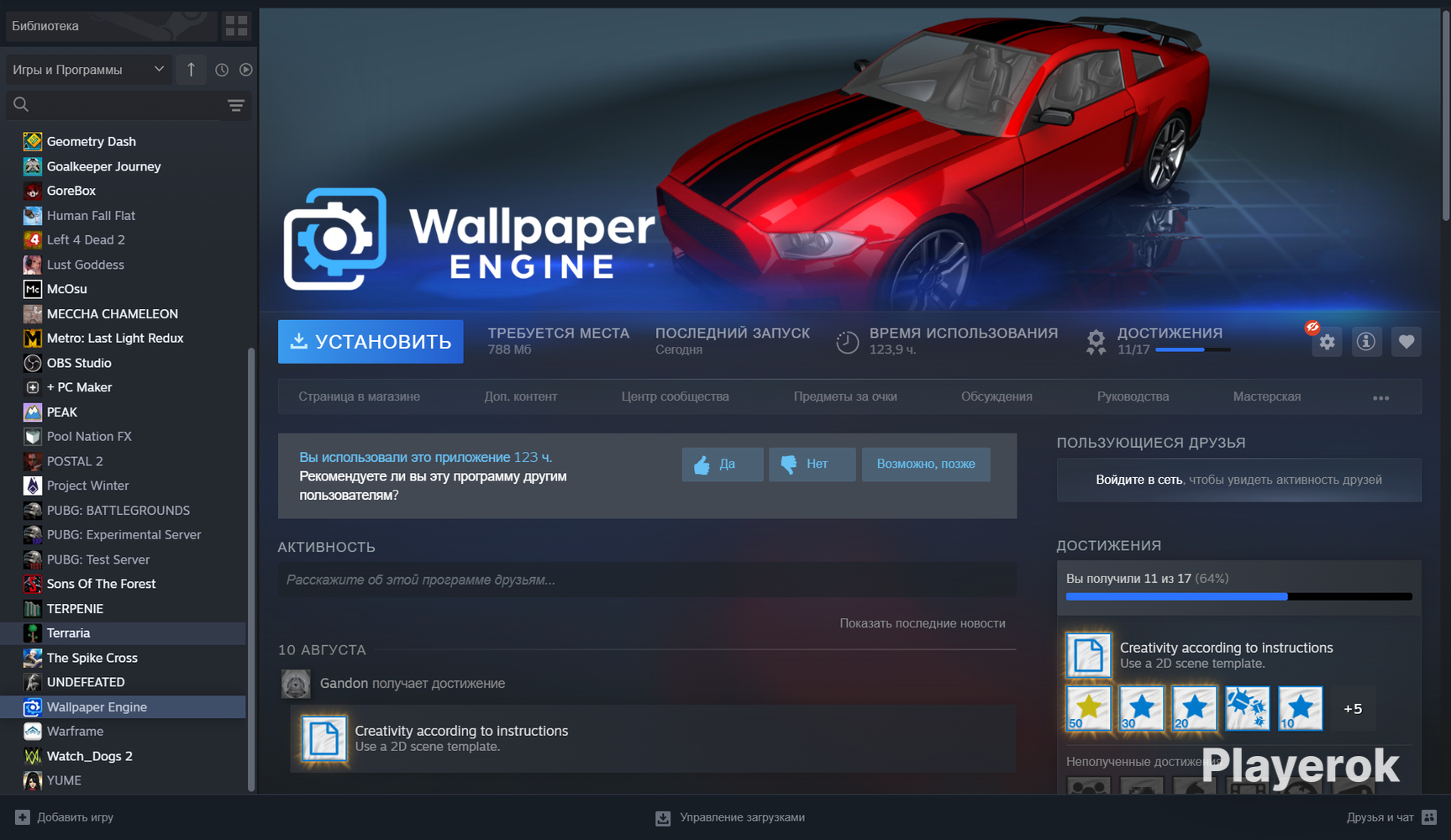
Task: Click Добавить игру plus icon
Action: (x=23, y=817)
